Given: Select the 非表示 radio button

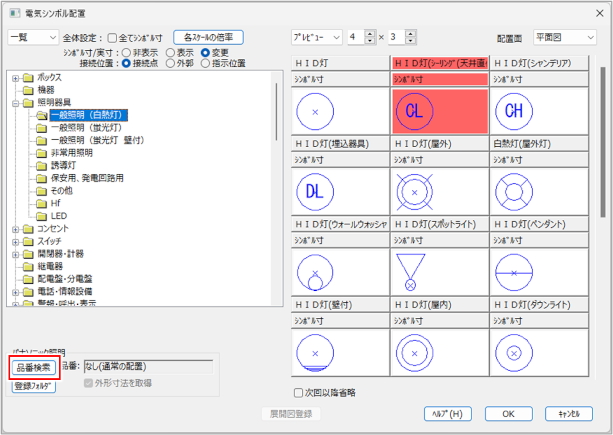Looking at the screenshot, I should tap(125, 52).
